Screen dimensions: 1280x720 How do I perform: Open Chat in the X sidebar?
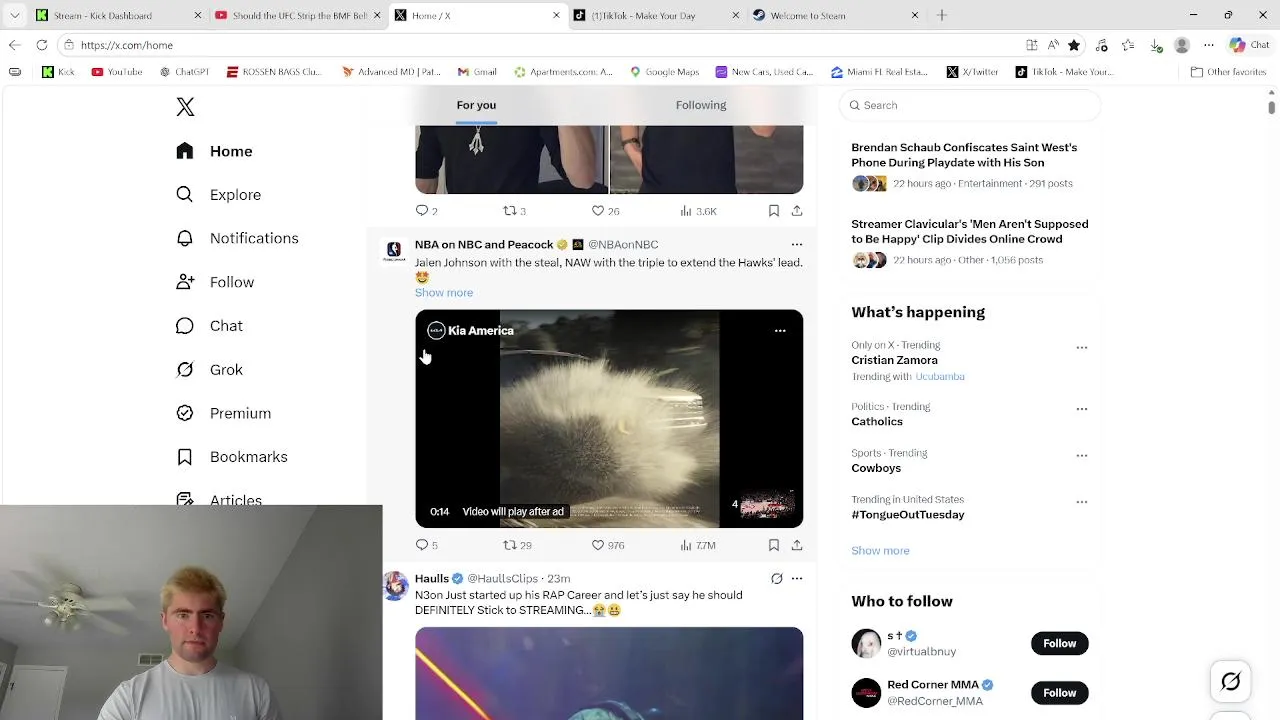(209, 326)
